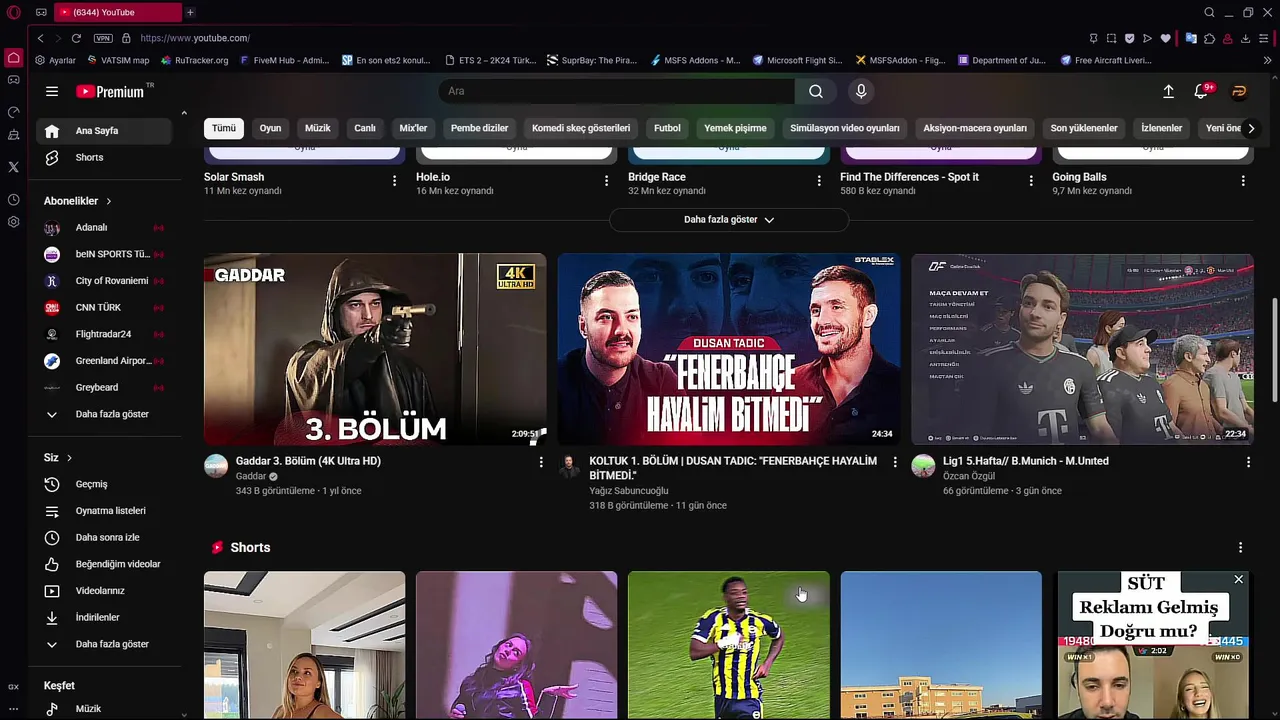Click the Ara search input field
The height and width of the screenshot is (720, 1280).
pyautogui.click(x=617, y=91)
